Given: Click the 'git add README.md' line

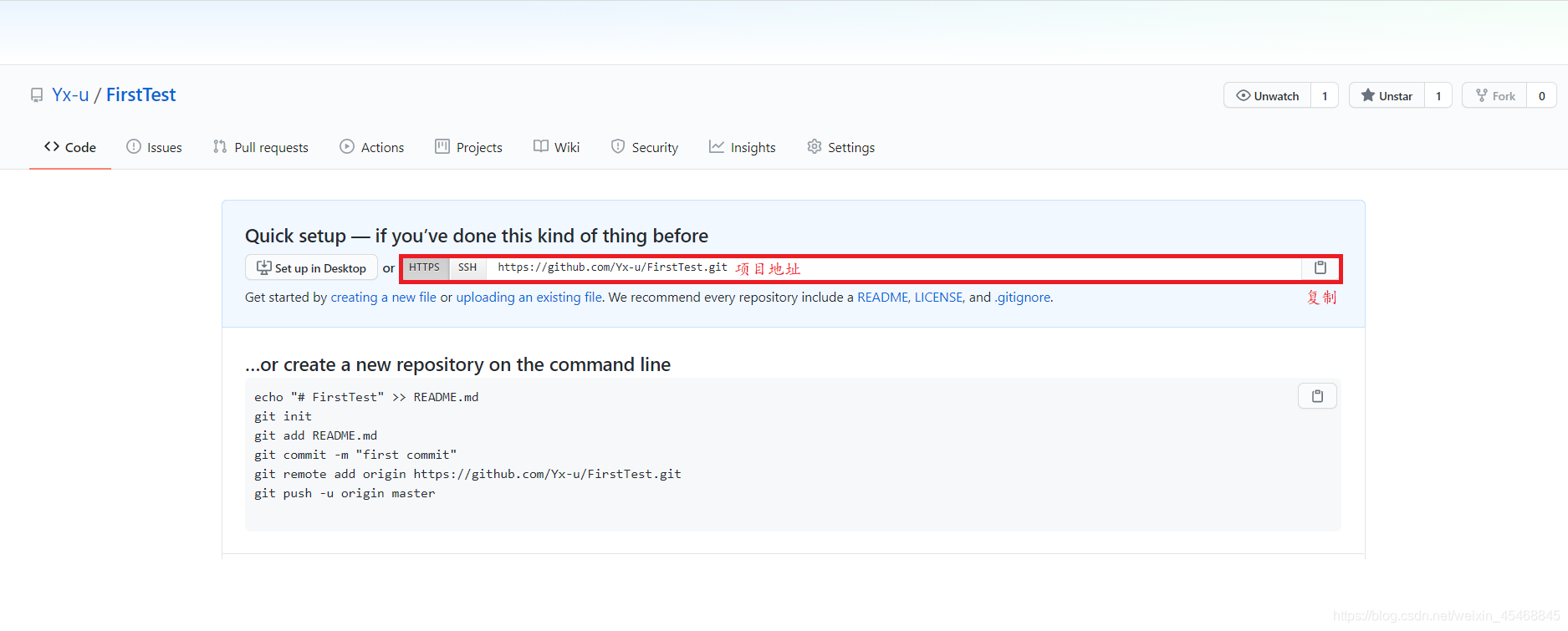Looking at the screenshot, I should (316, 435).
